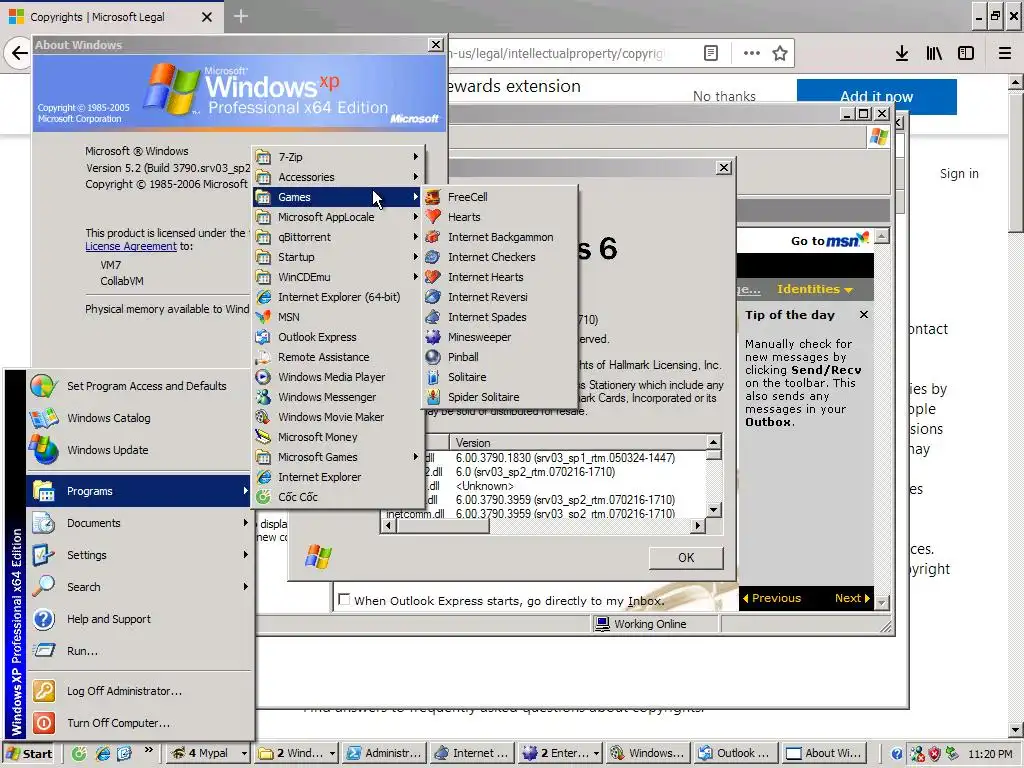1024x768 pixels.
Task: Start Internet Checkers game
Action: (500, 257)
